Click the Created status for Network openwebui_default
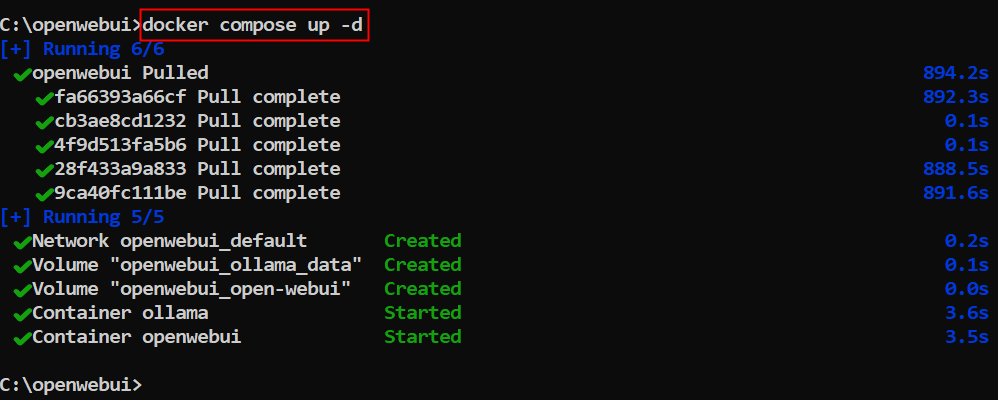The width and height of the screenshot is (998, 400). 422,241
